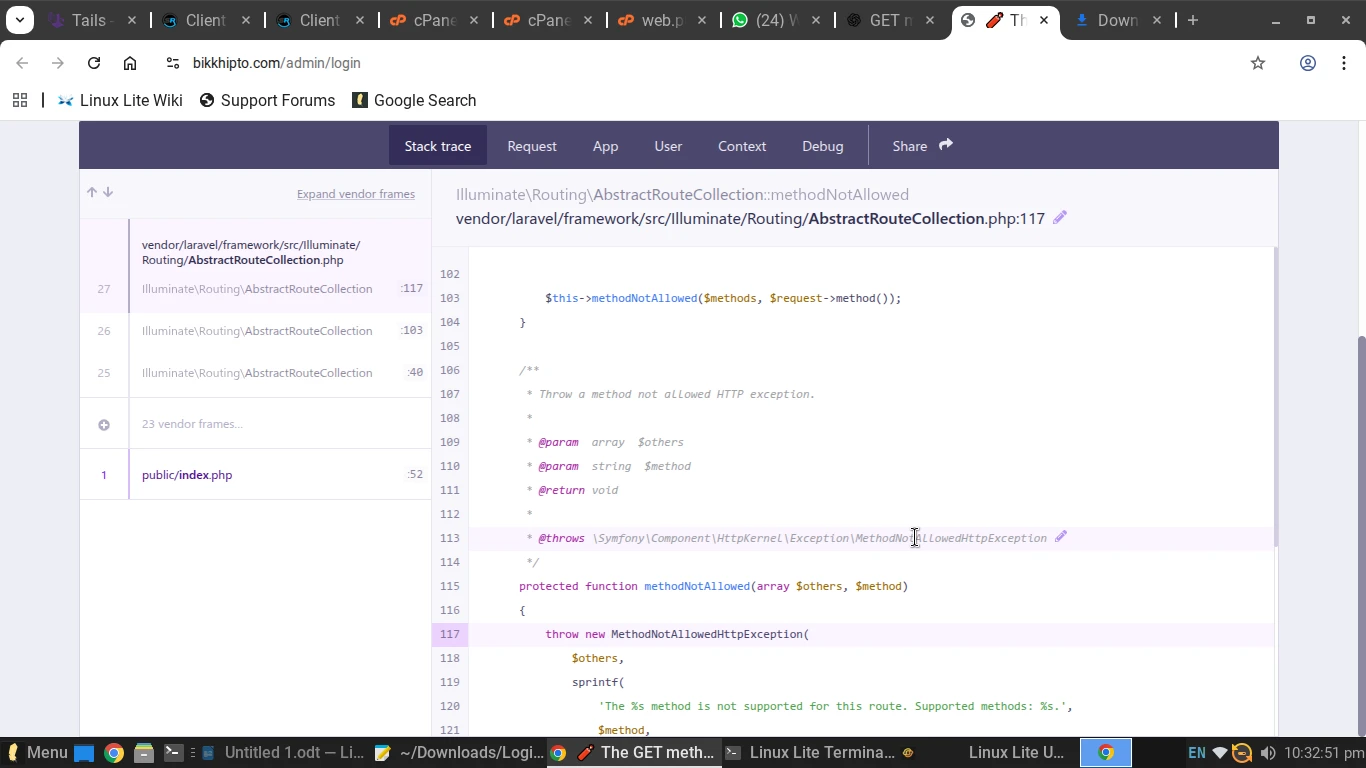Bookmark this page with star icon

coord(1258,63)
